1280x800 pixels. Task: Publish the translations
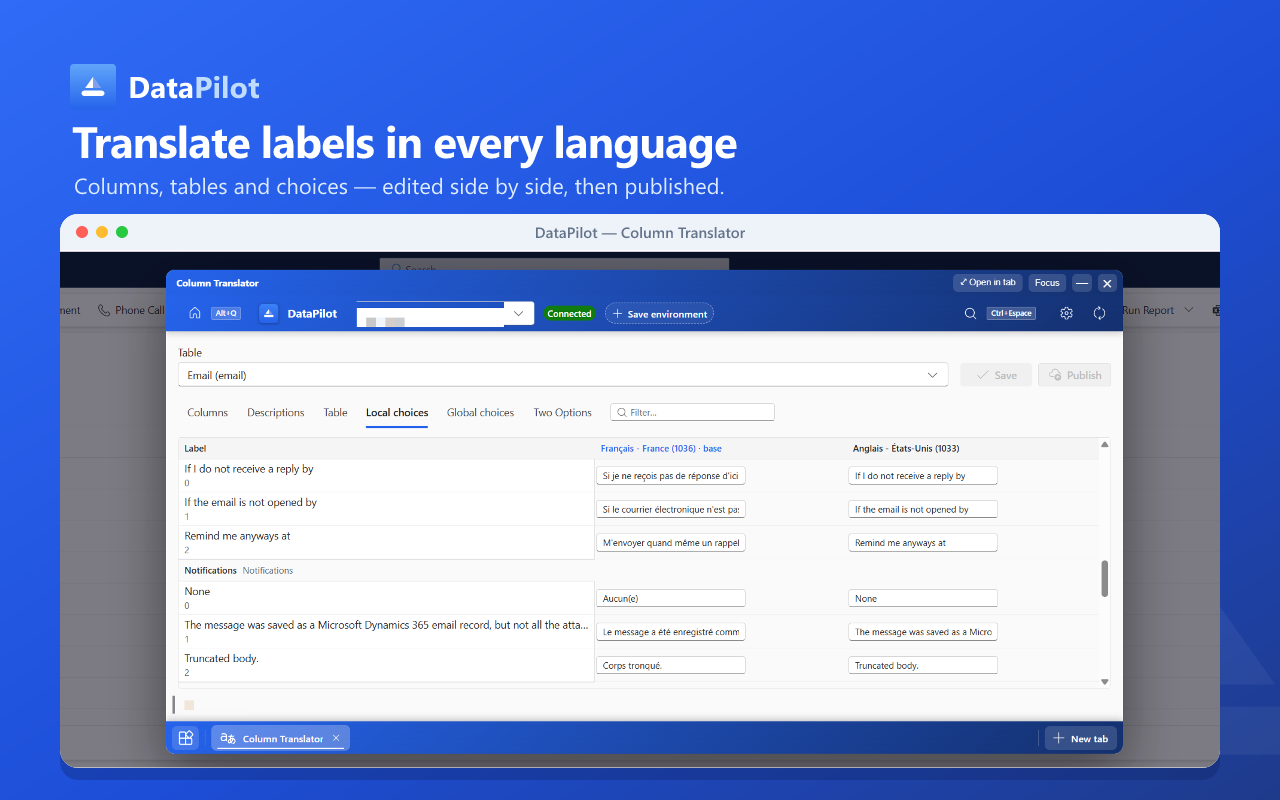[x=1075, y=375]
